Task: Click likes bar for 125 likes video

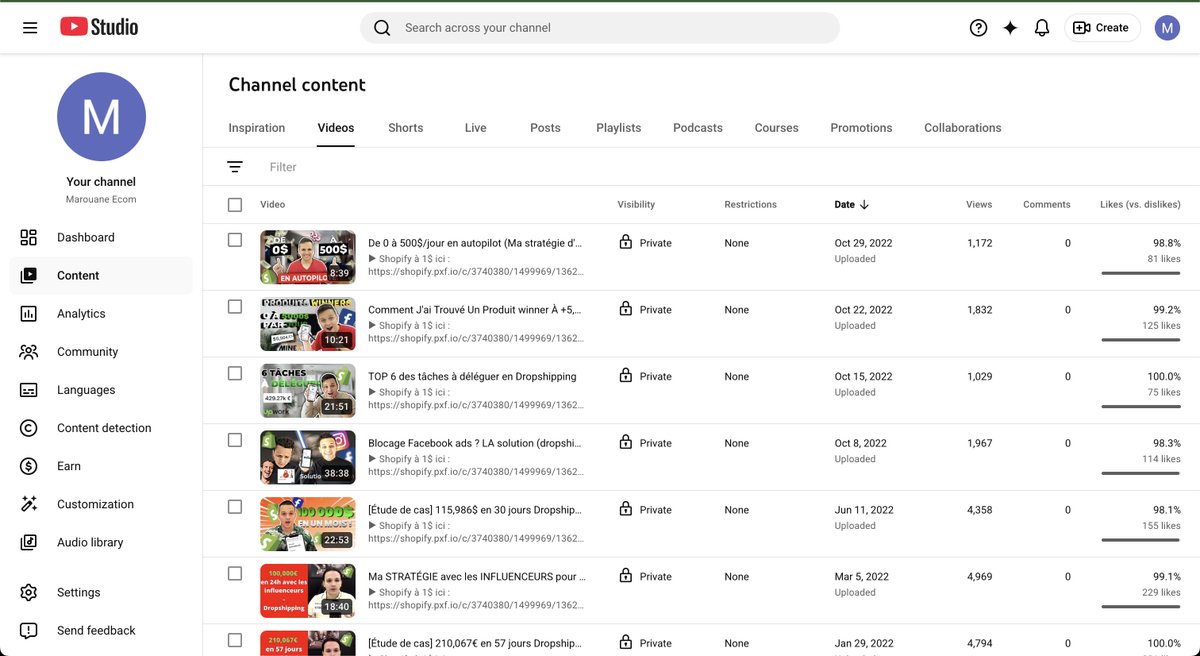Action: click(x=1140, y=340)
